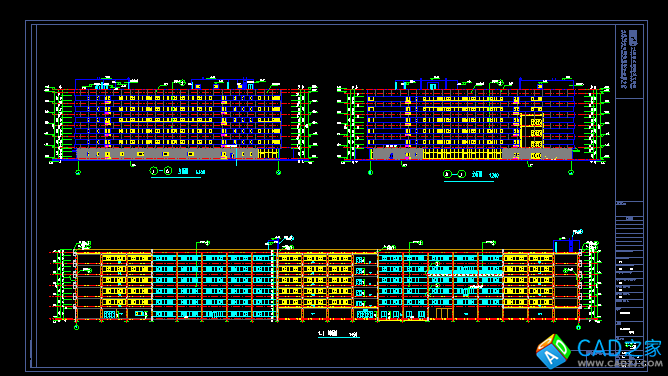Viewport: 668px width, 376px height.
Task: Click axis bubble 6 in top-left elevation title
Action: (168, 171)
